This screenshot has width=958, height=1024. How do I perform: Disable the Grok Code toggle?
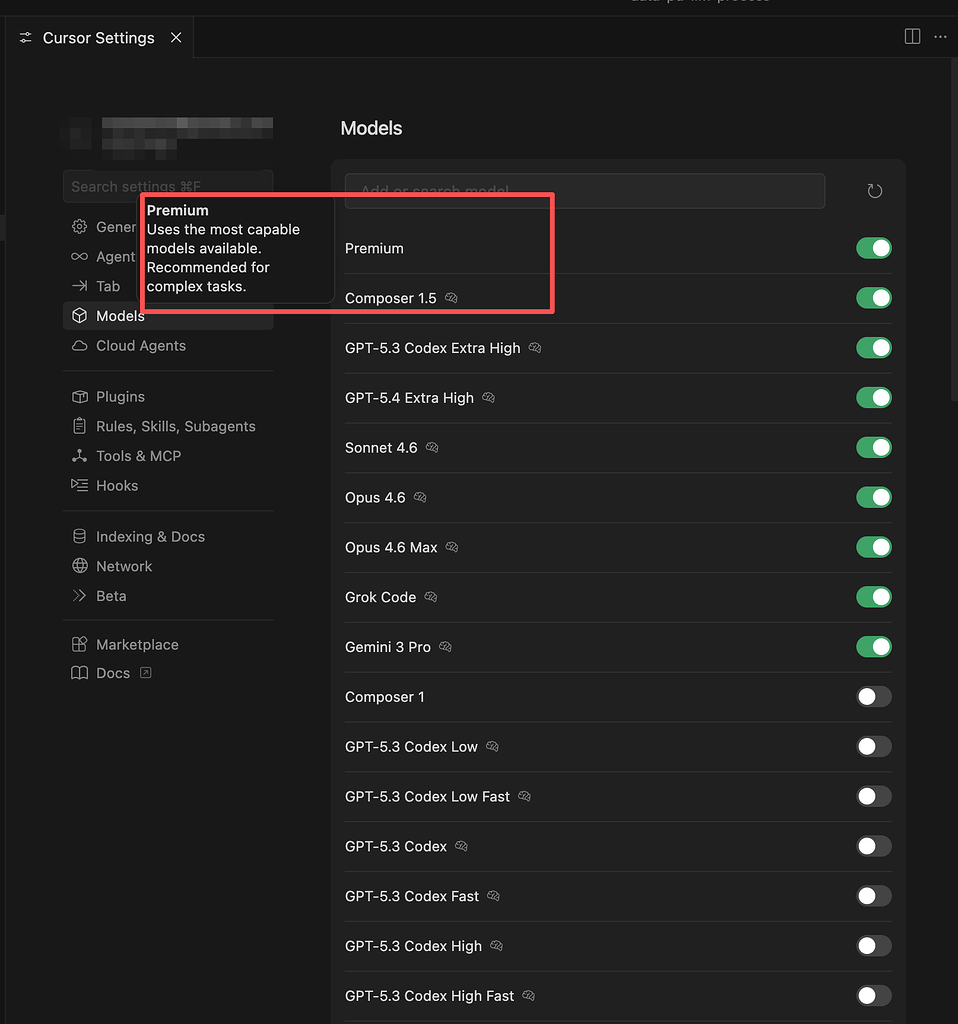(x=874, y=597)
